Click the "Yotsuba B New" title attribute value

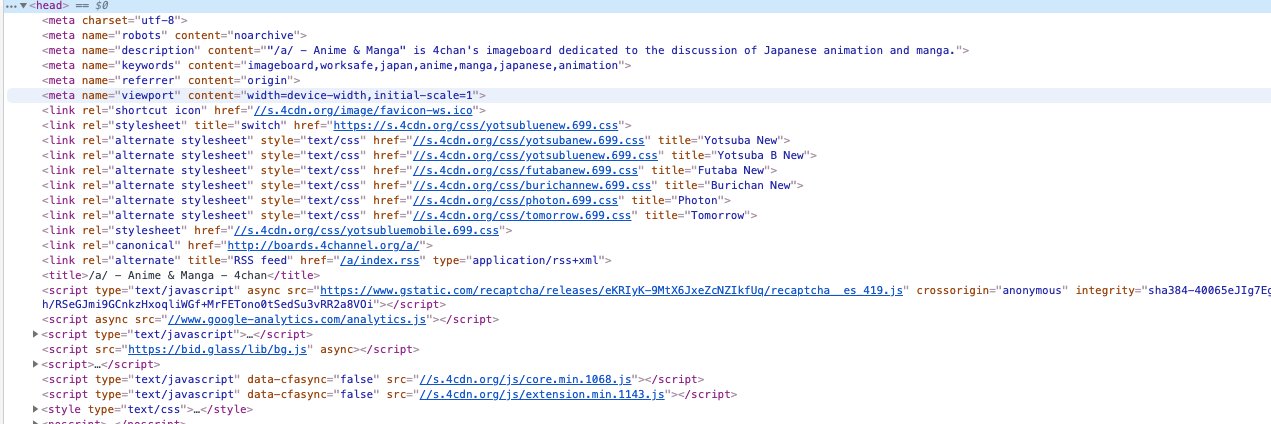(760, 155)
